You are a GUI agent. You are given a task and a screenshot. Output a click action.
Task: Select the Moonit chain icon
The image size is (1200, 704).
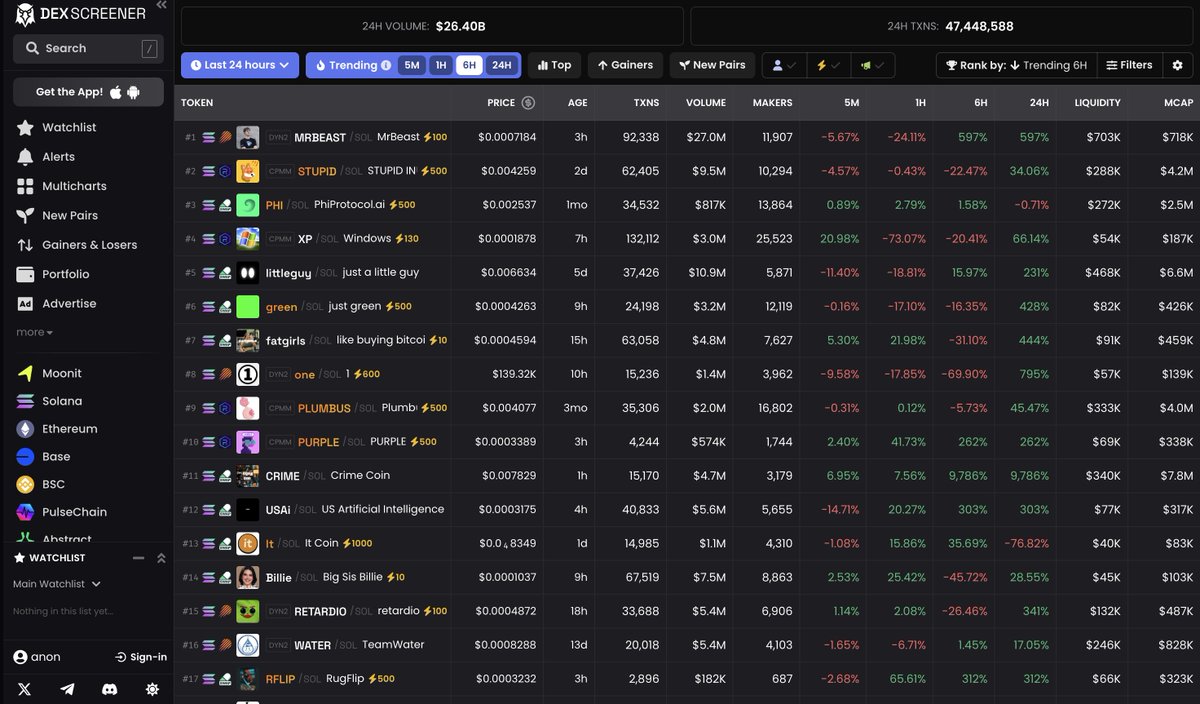[x=25, y=373]
